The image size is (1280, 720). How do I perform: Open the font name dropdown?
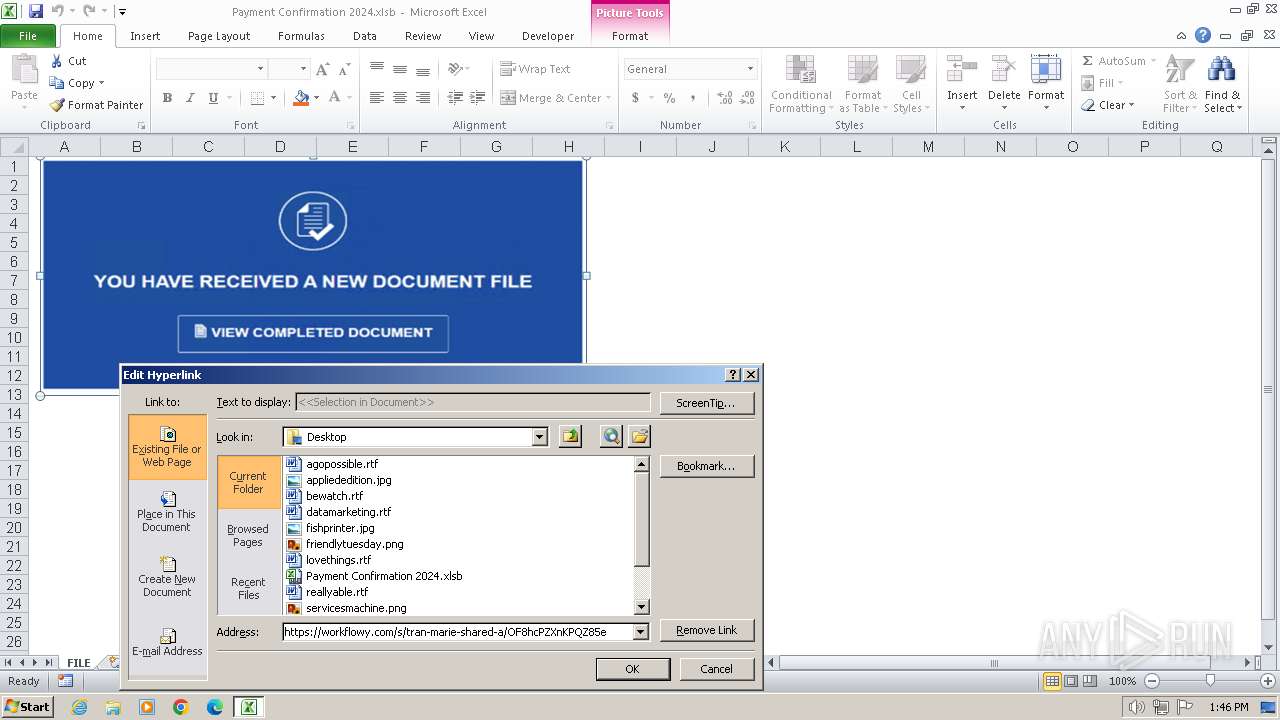click(261, 69)
